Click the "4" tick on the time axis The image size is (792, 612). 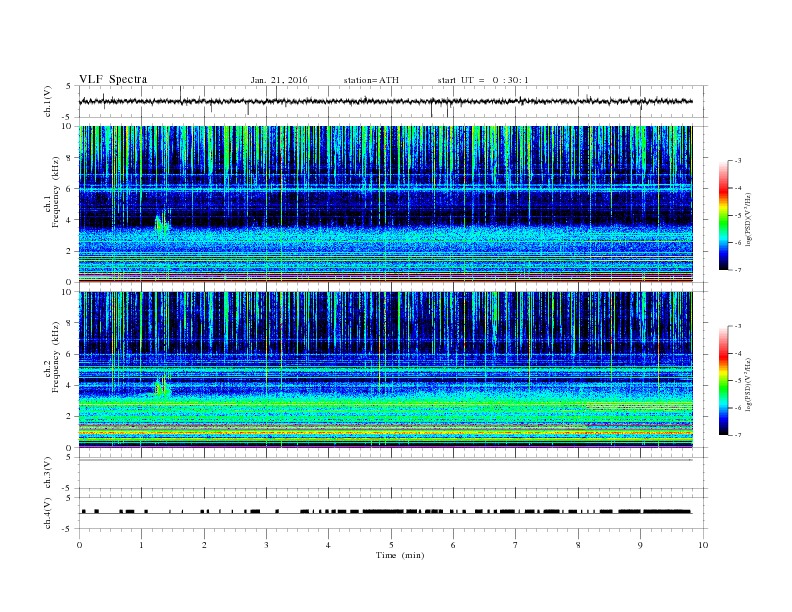328,545
